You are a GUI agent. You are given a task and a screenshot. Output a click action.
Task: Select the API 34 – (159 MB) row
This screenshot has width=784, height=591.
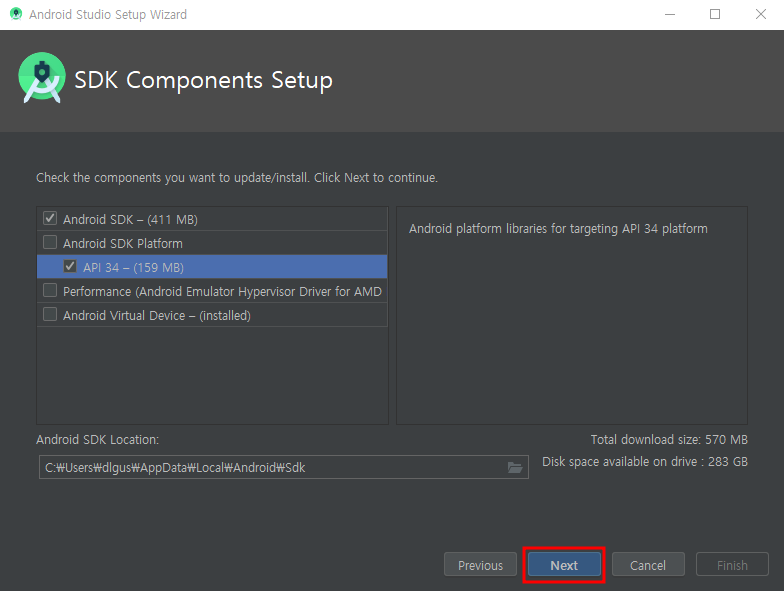click(x=212, y=267)
